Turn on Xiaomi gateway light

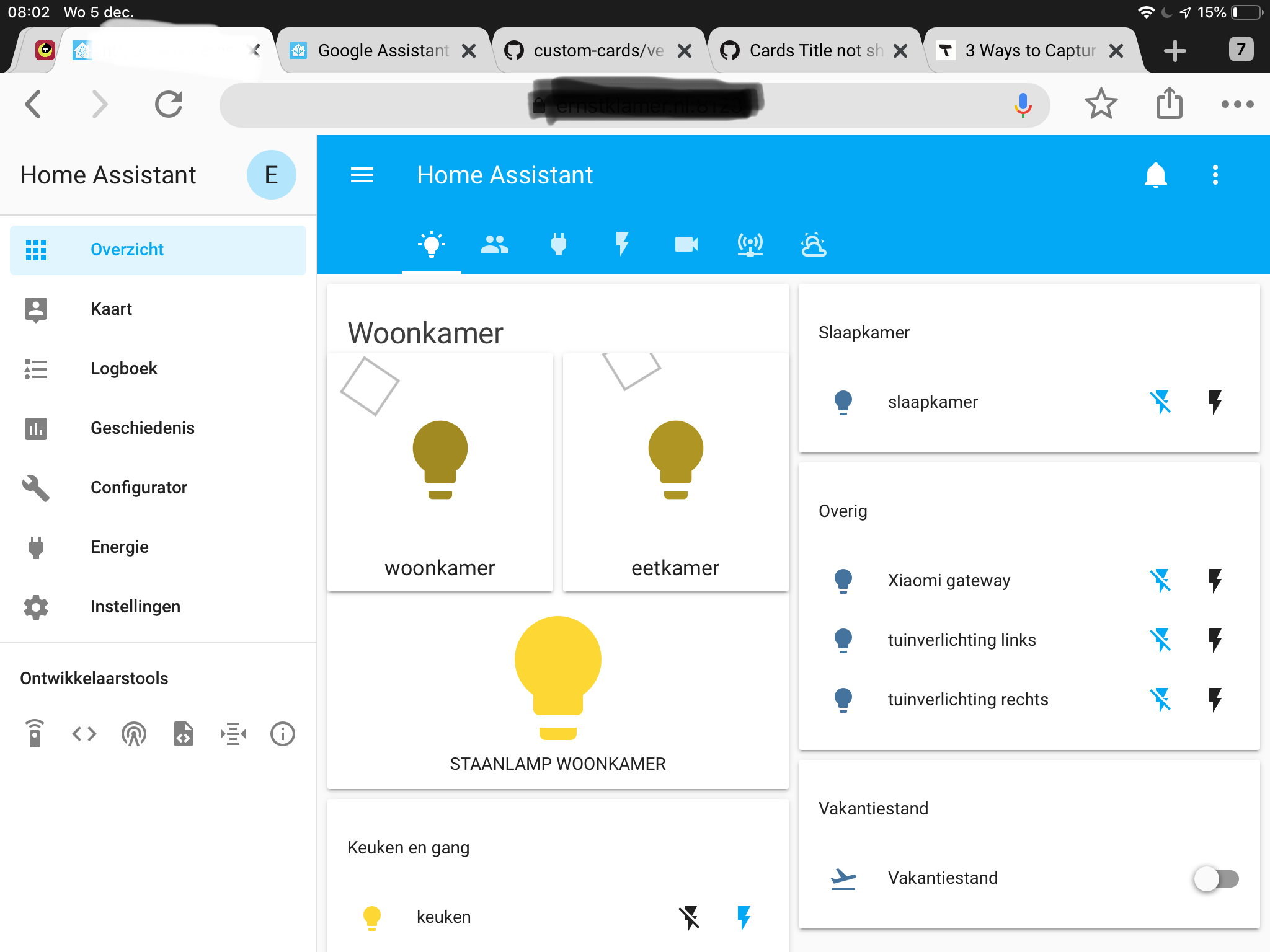point(1215,581)
